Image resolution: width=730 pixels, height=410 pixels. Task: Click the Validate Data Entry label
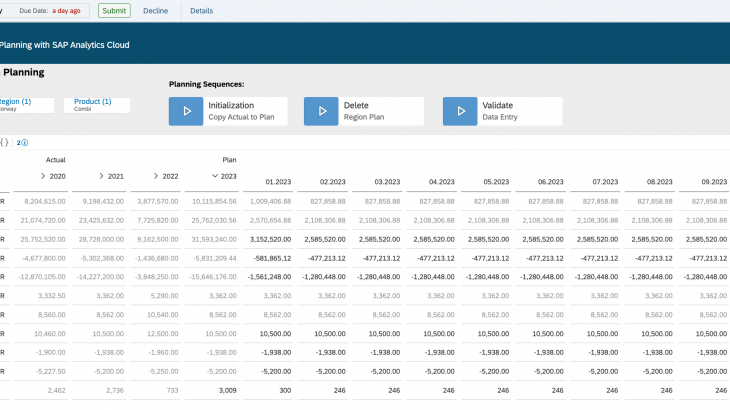(x=500, y=111)
